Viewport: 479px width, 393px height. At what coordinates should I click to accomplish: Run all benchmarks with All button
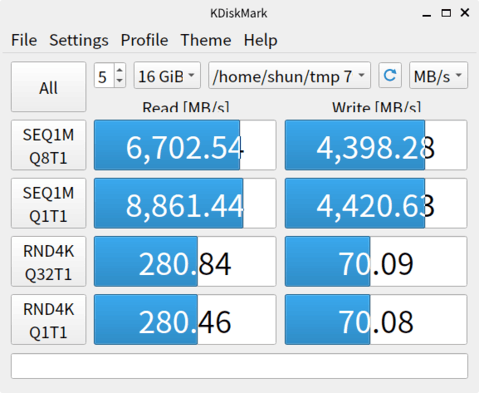(48, 87)
